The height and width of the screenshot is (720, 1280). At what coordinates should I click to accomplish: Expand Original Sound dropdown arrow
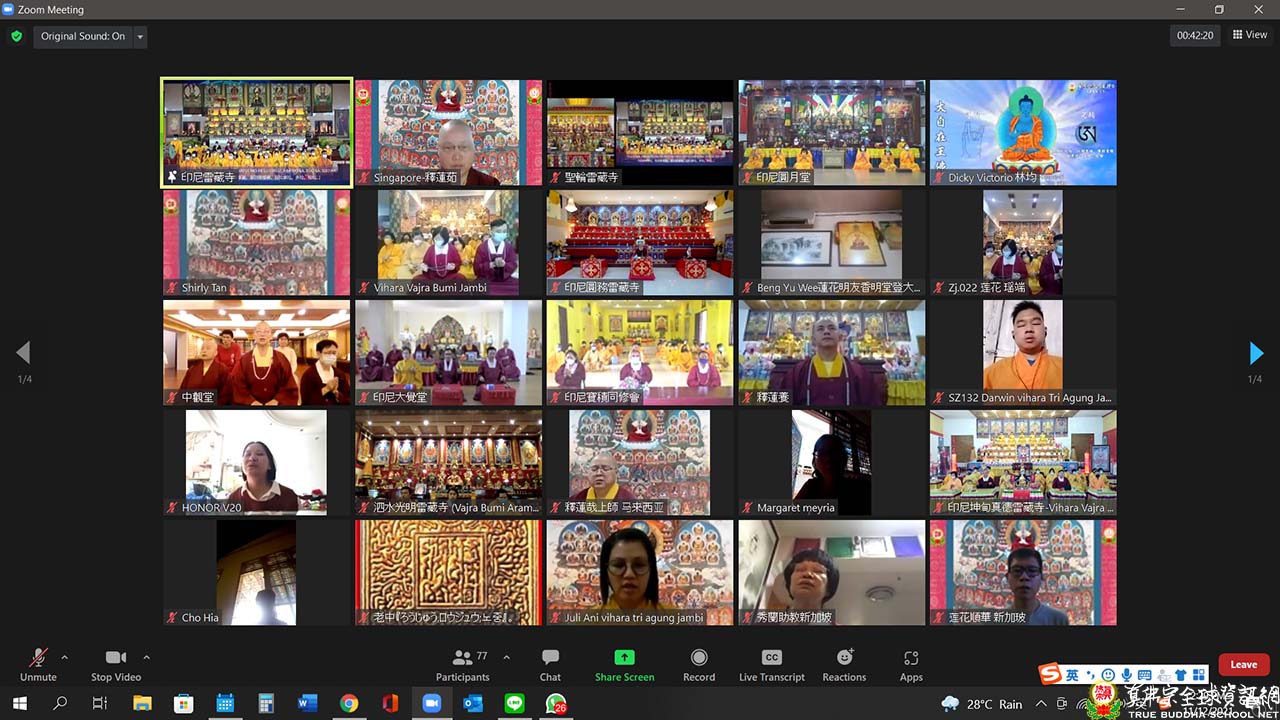[x=140, y=37]
